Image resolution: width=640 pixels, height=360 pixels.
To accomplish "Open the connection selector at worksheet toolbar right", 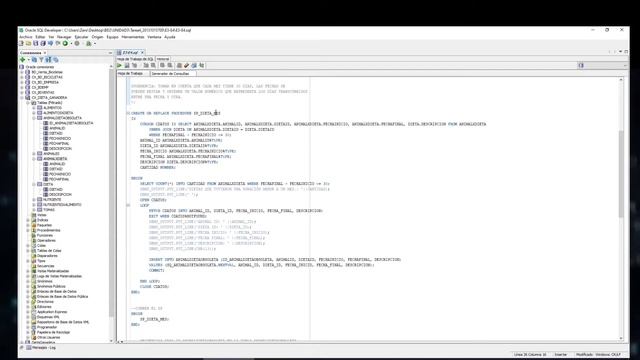I will [x=602, y=65].
